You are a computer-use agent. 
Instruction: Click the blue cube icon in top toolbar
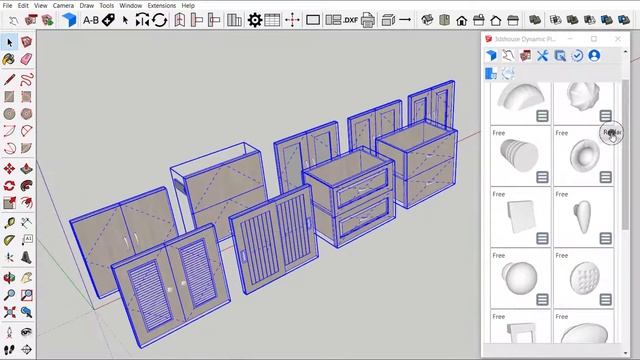coord(69,20)
